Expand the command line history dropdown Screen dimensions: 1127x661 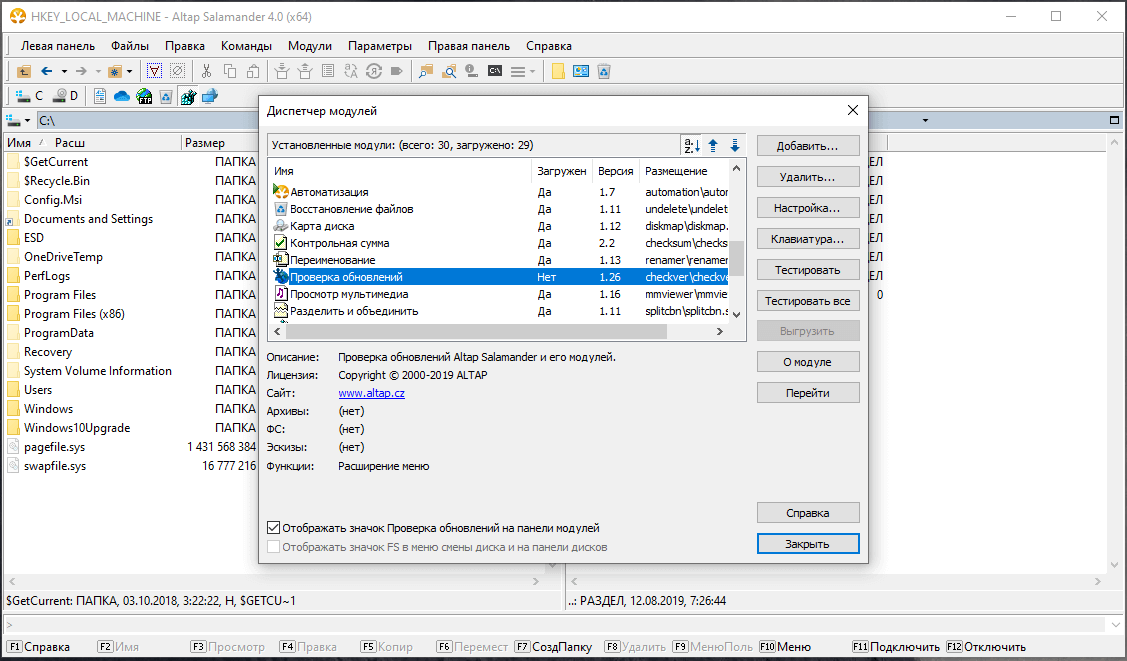1115,625
